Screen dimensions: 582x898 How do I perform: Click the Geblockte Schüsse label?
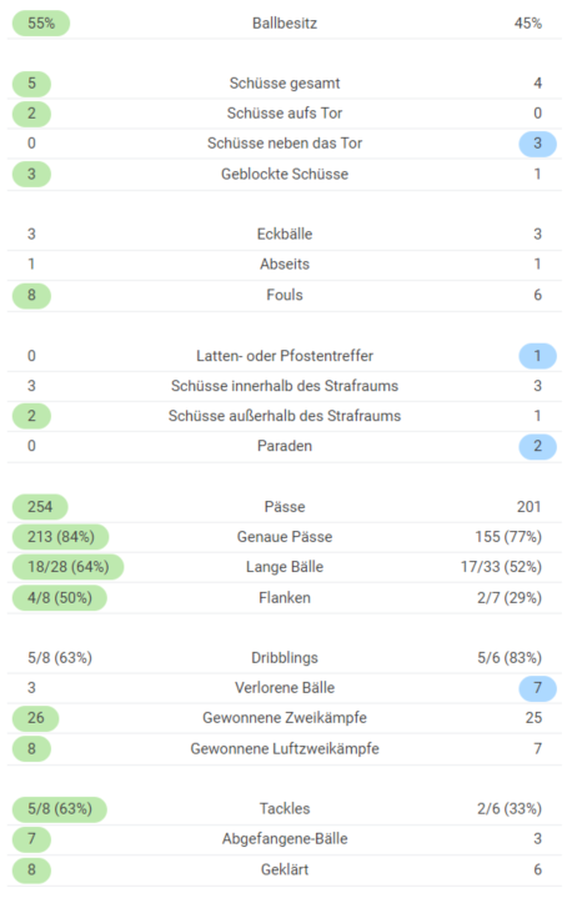tap(285, 174)
